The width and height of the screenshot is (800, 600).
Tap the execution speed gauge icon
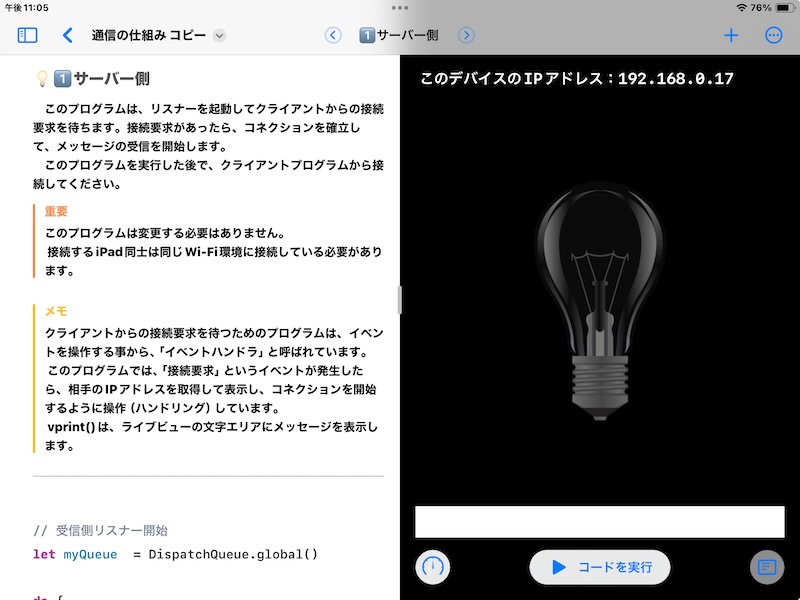pos(431,567)
